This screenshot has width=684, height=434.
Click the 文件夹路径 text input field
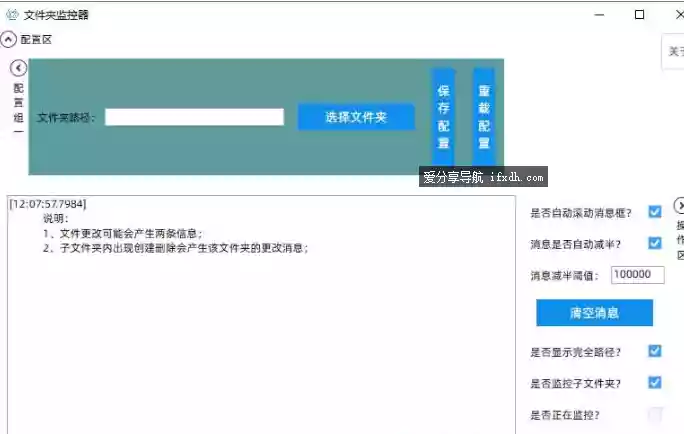194,117
